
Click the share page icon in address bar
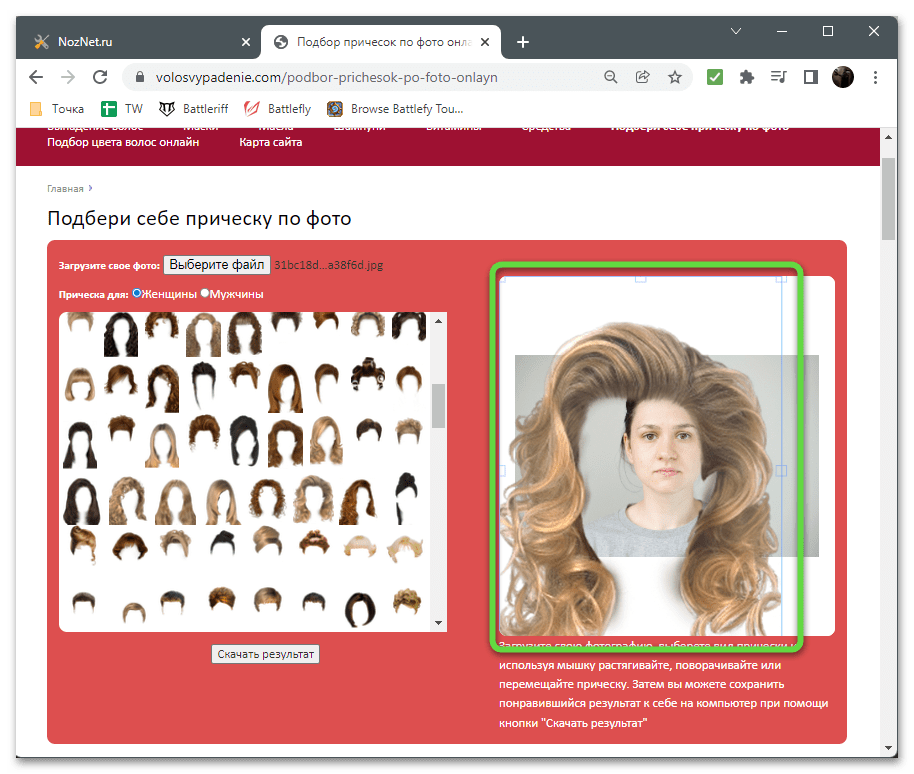[x=643, y=77]
